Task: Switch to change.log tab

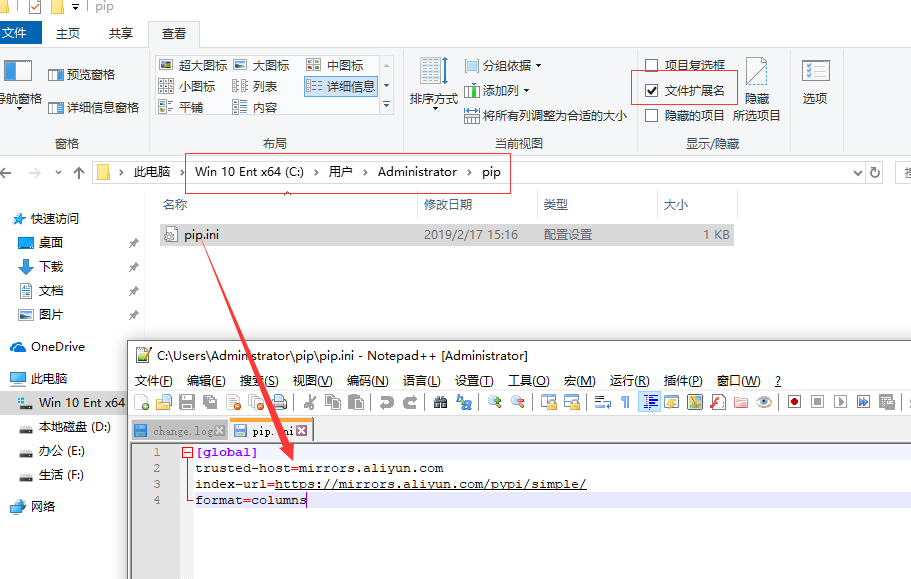Action: pyautogui.click(x=180, y=431)
